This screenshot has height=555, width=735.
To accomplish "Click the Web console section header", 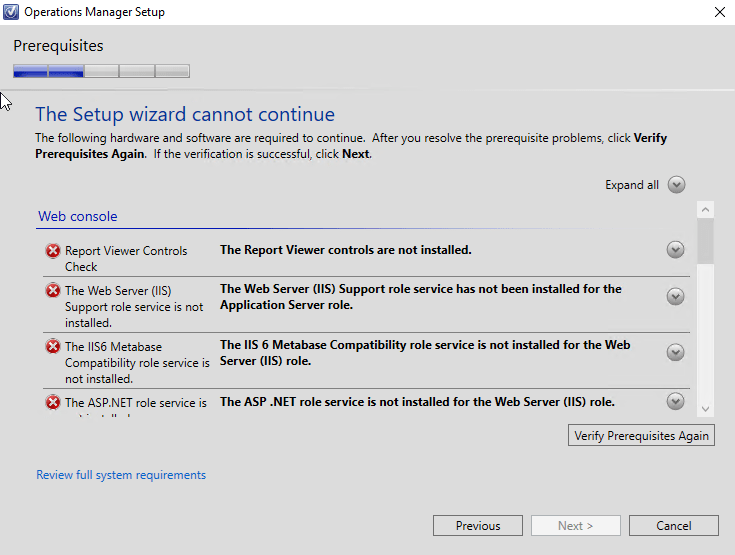I will click(x=77, y=216).
